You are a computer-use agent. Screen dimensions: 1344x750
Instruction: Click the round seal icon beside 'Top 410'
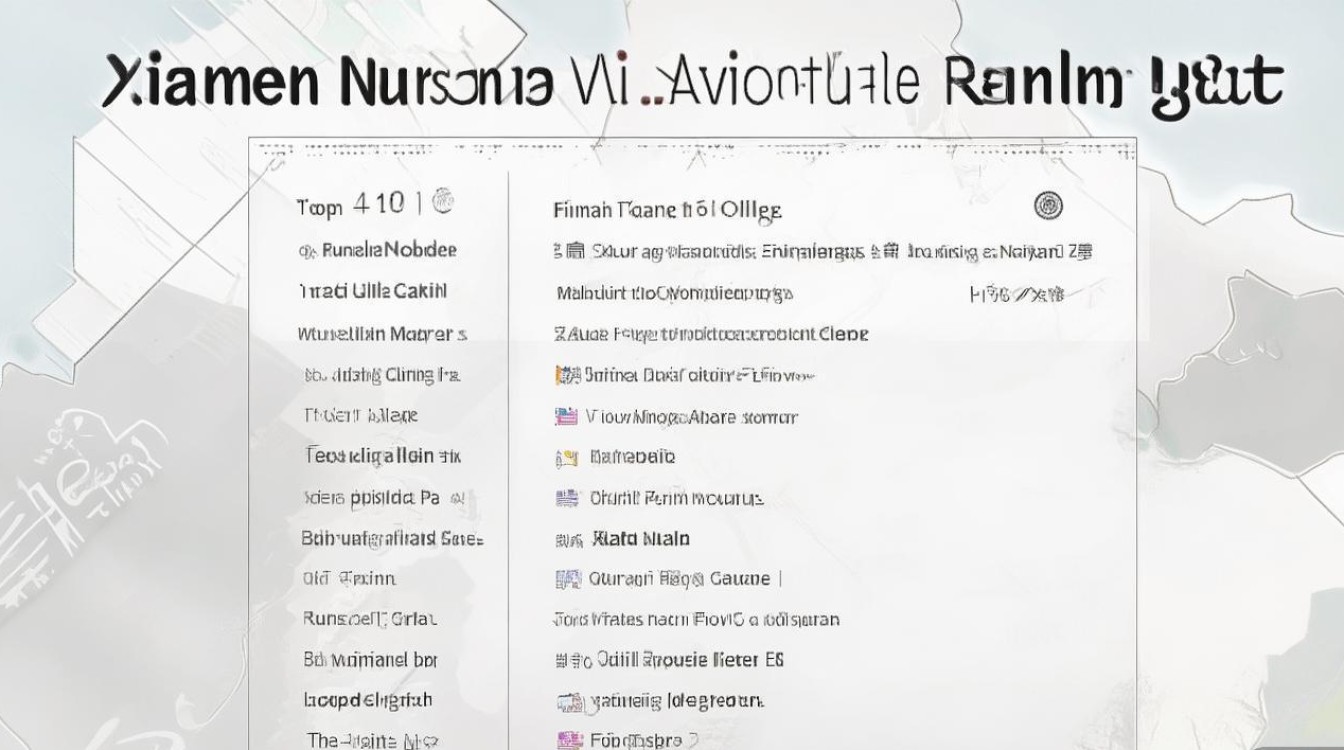tap(441, 204)
